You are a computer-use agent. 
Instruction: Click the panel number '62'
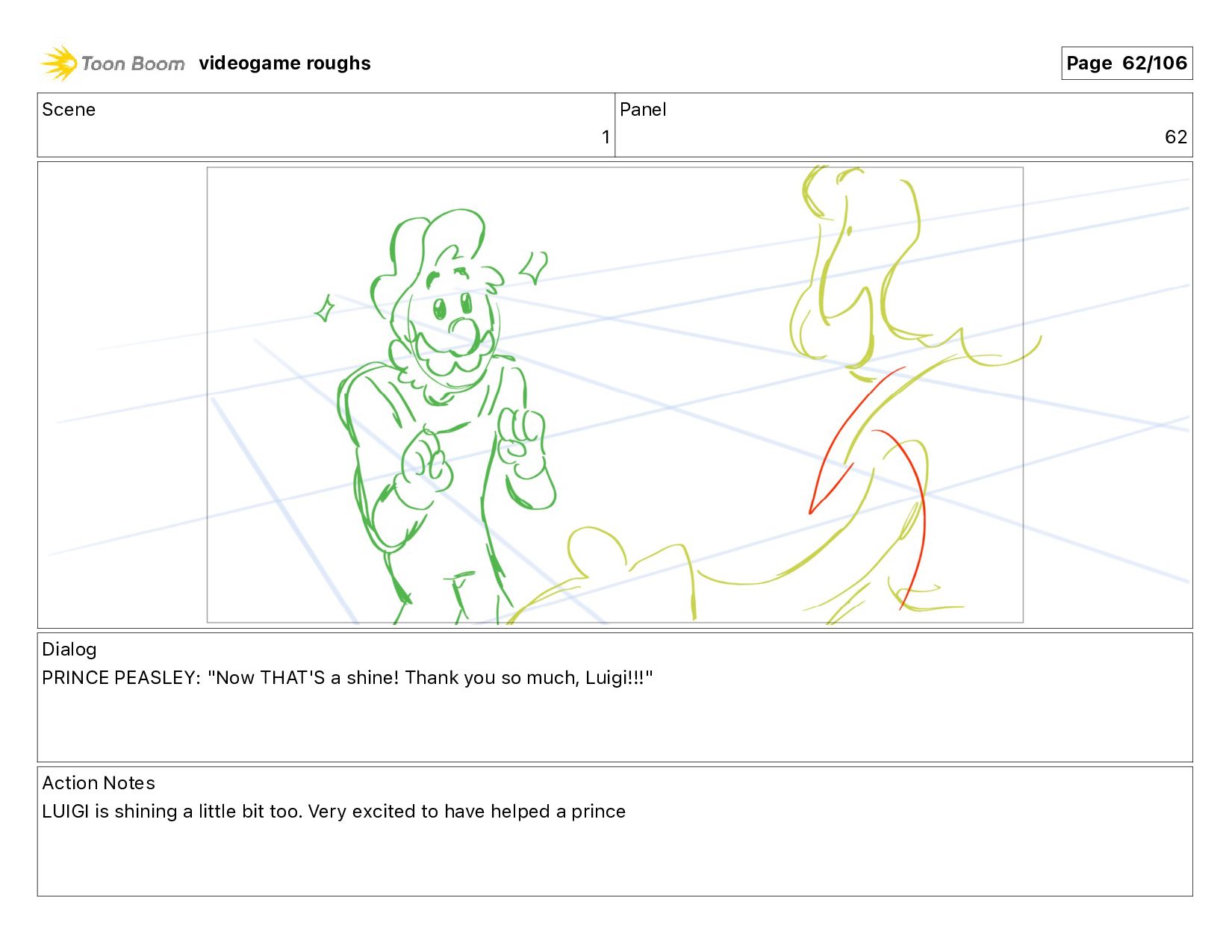coord(1176,137)
